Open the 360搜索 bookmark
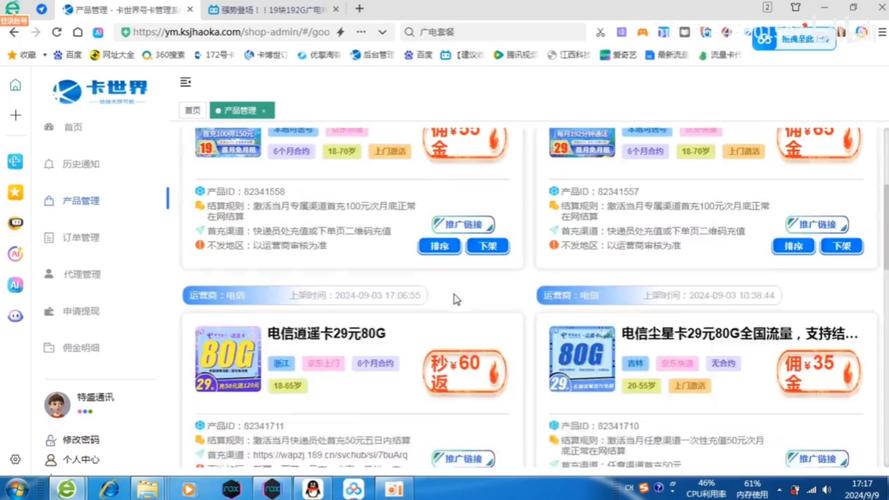 point(164,55)
